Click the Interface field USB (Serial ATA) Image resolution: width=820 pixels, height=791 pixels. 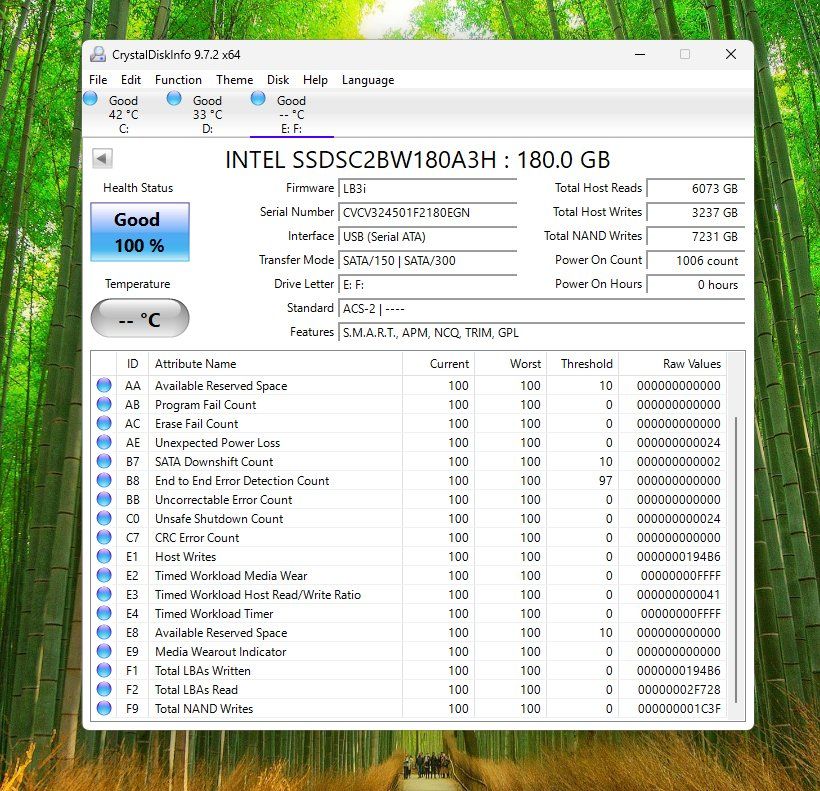(428, 236)
